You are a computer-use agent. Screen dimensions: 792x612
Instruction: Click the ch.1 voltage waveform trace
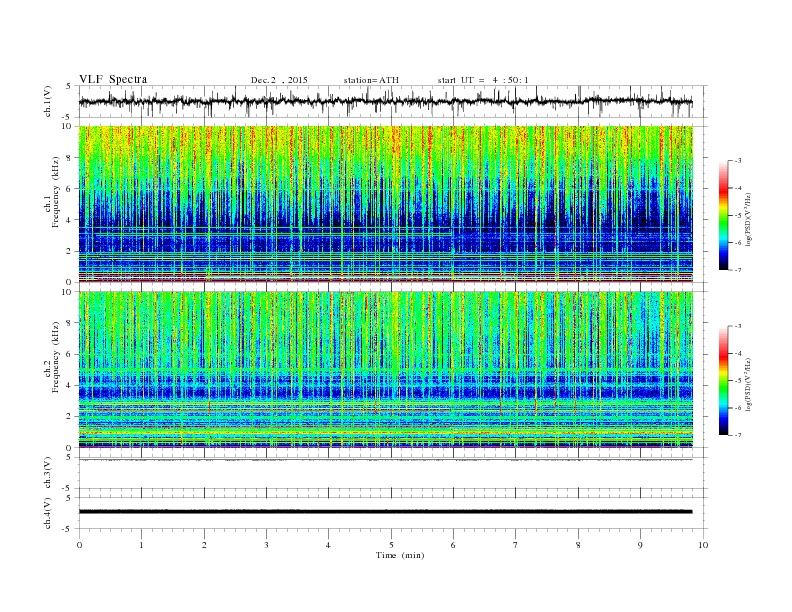click(x=386, y=101)
